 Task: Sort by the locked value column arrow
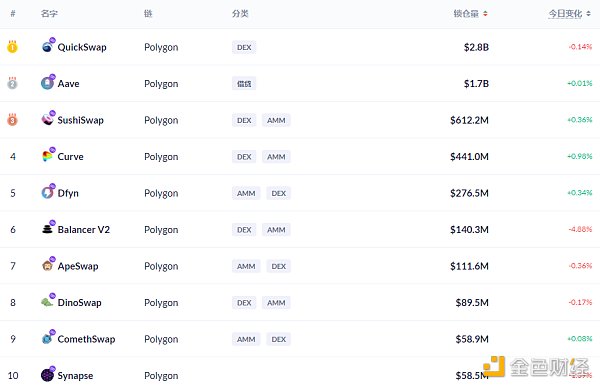(485, 14)
